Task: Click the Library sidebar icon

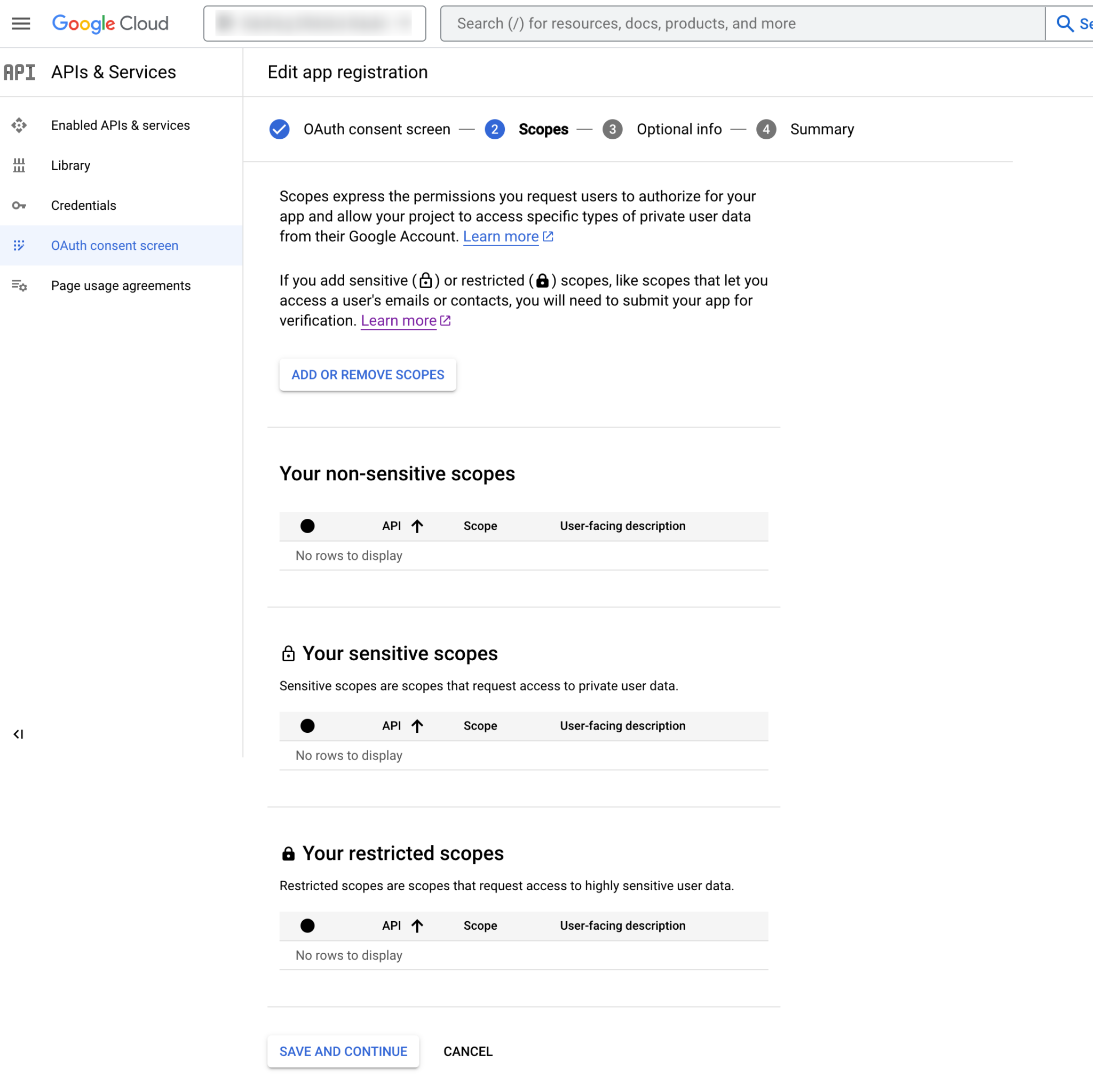Action: pos(19,165)
